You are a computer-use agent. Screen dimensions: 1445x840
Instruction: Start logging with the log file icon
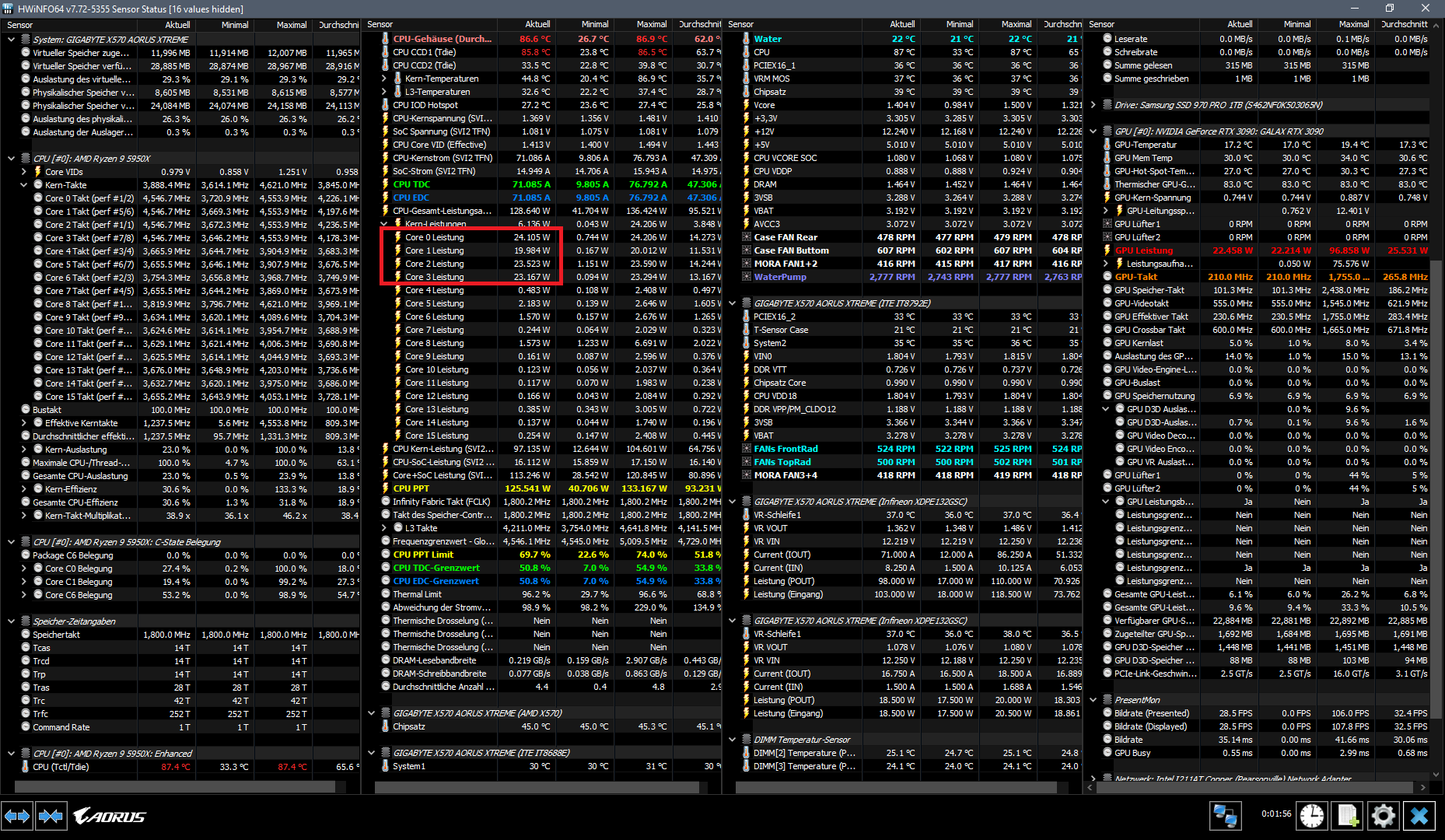coord(1348,816)
